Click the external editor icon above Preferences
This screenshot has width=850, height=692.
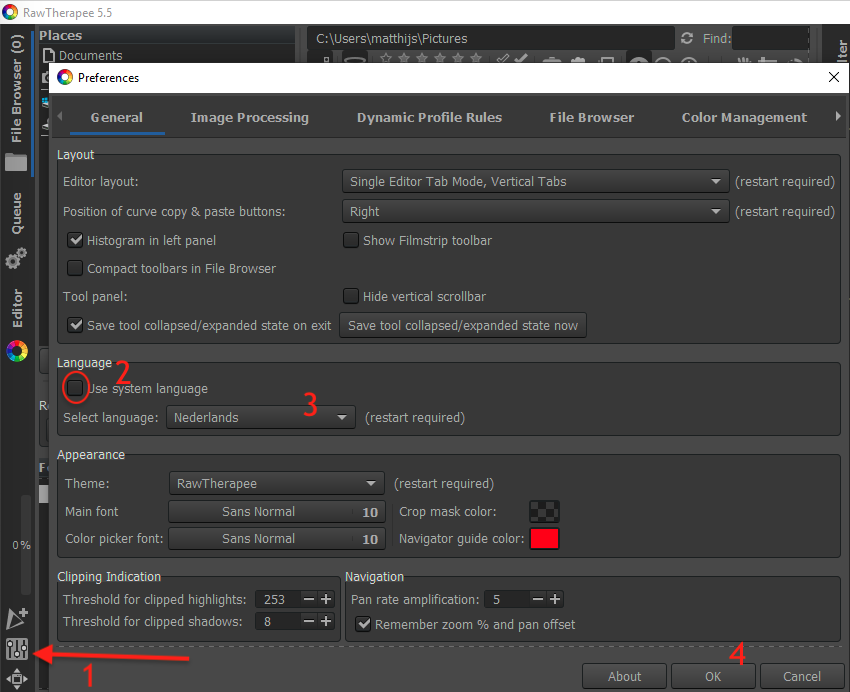pos(16,619)
